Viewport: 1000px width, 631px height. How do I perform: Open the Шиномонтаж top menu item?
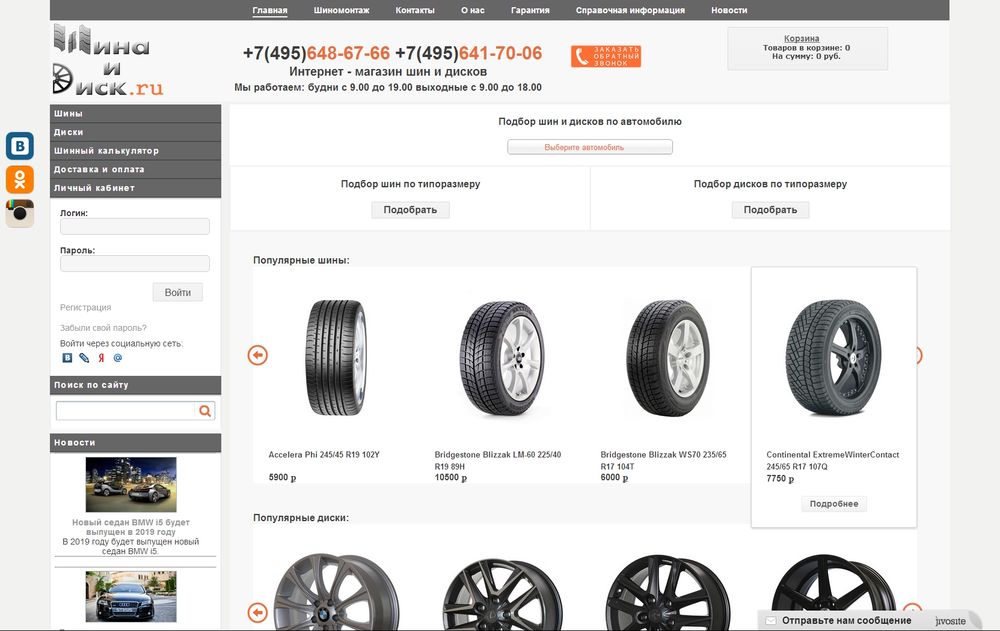(341, 10)
